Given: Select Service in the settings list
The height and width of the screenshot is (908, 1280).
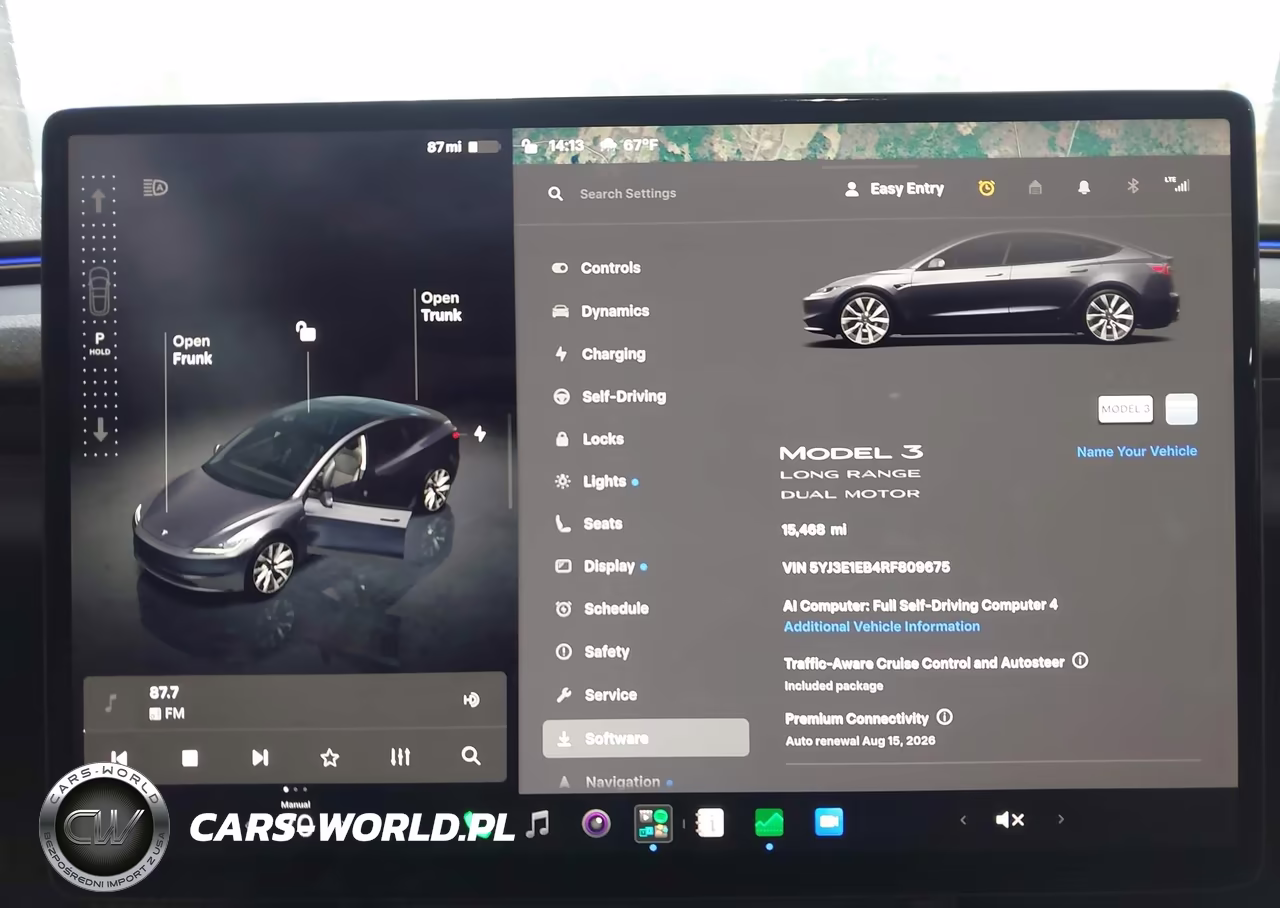Looking at the screenshot, I should (597, 695).
